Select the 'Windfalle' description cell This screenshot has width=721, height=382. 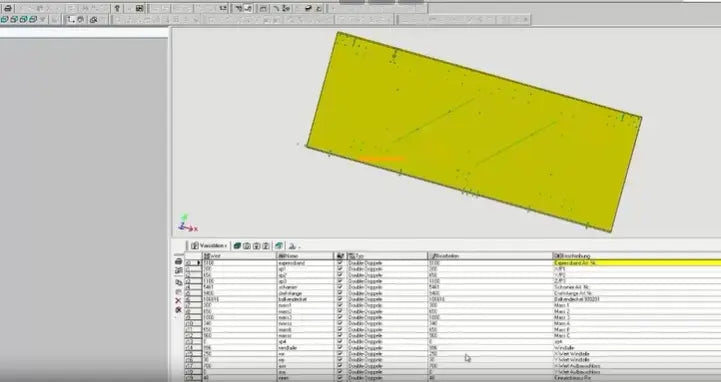click(x=637, y=348)
